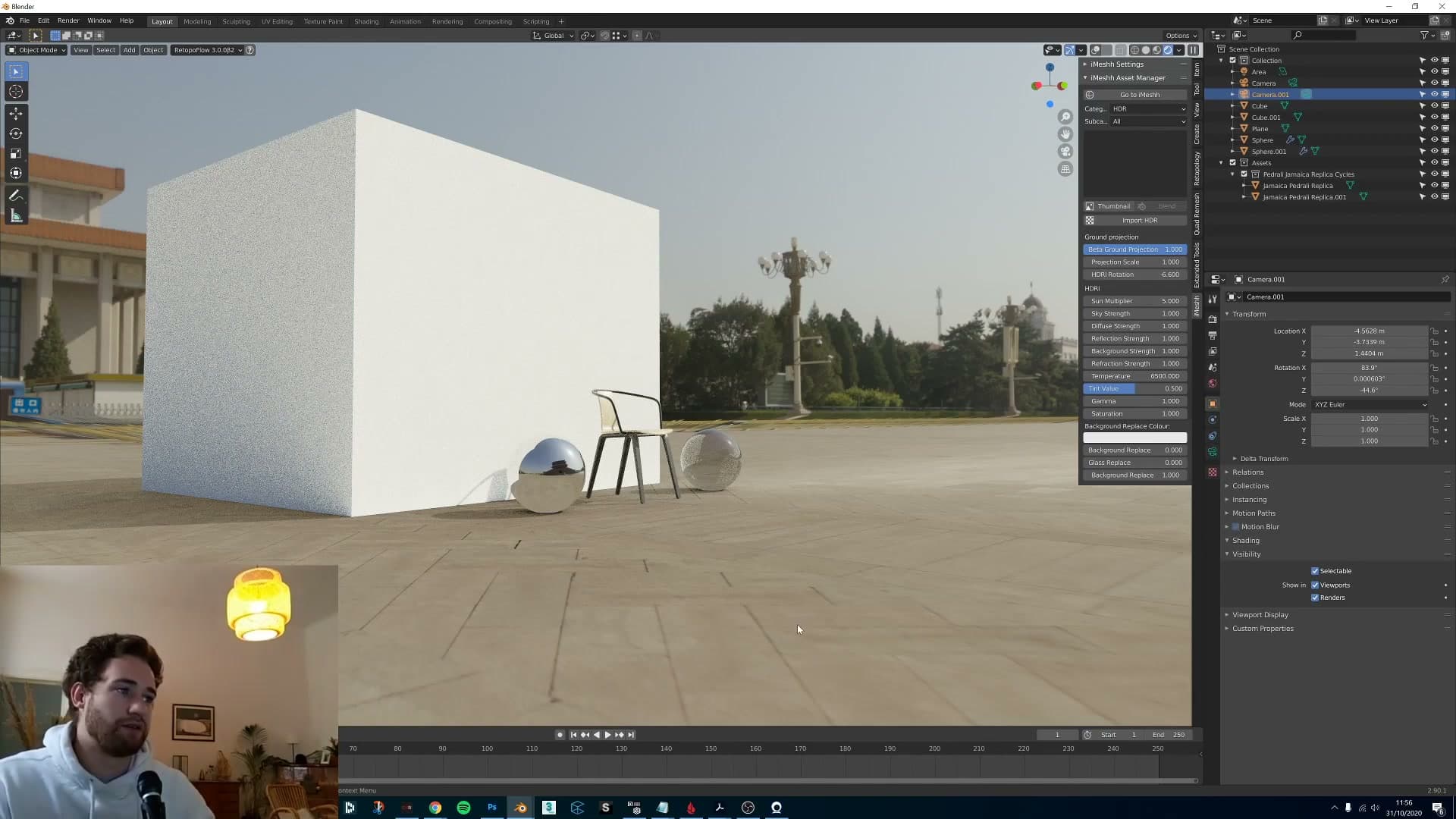Switch to the Shading workspace tab
1456x819 pixels.
pos(366,22)
